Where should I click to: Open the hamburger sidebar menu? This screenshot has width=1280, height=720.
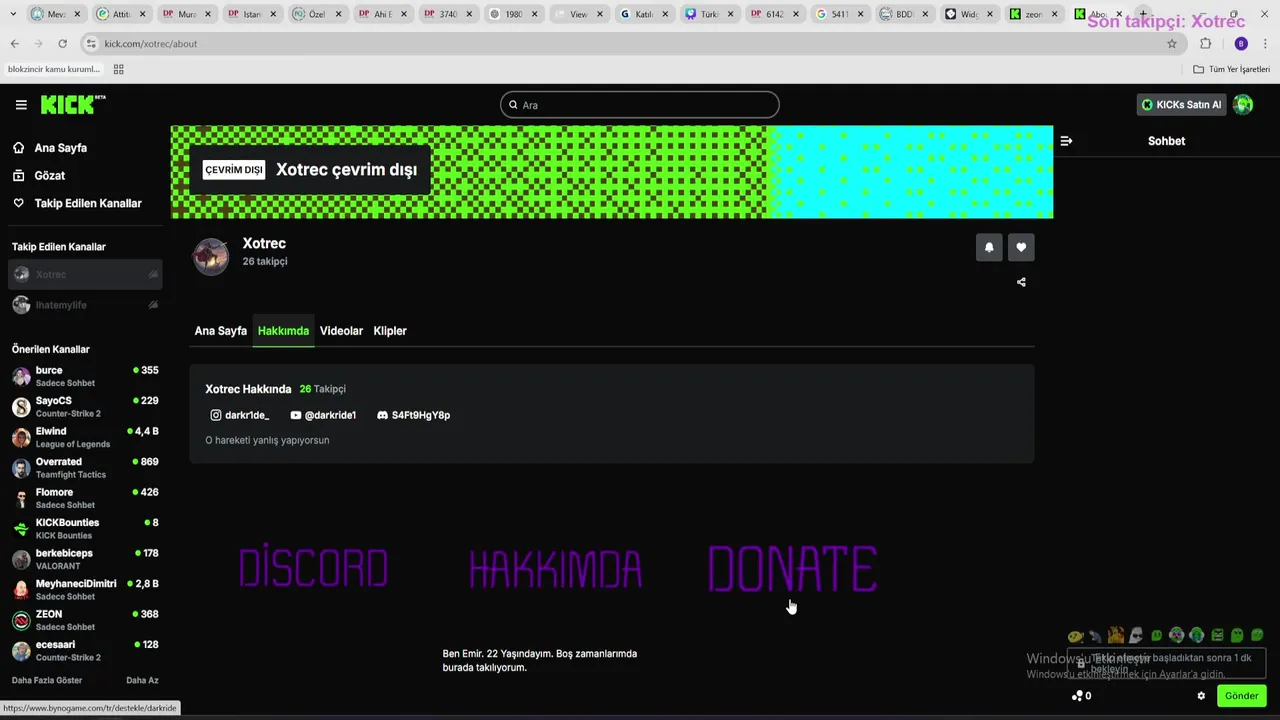[21, 104]
